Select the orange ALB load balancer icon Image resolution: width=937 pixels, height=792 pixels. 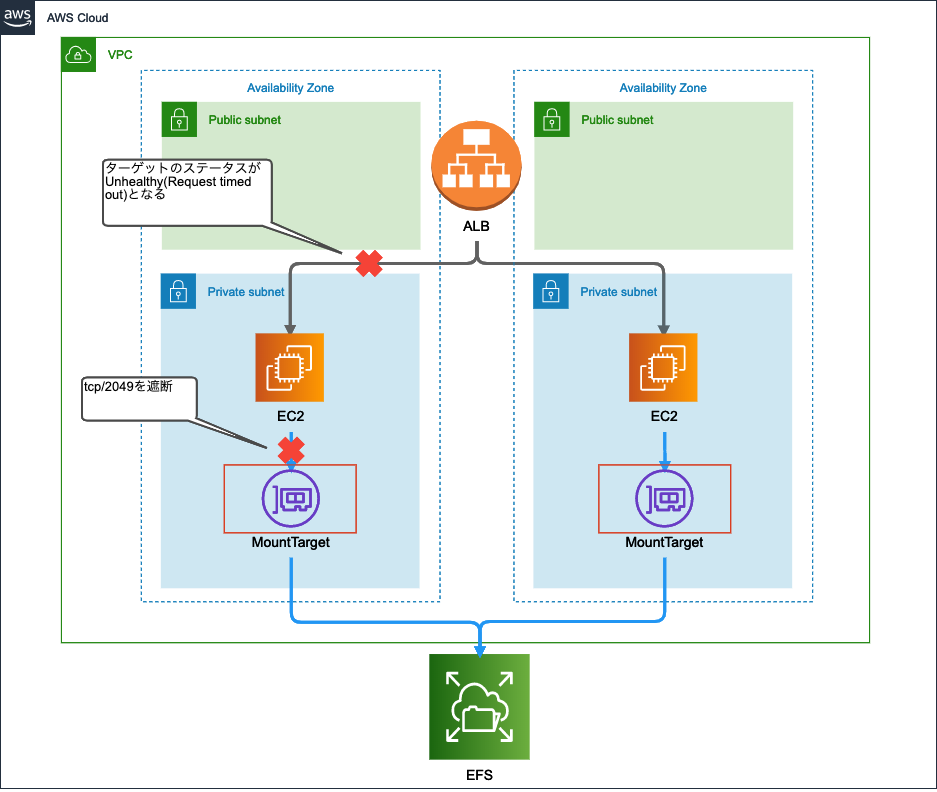[476, 166]
